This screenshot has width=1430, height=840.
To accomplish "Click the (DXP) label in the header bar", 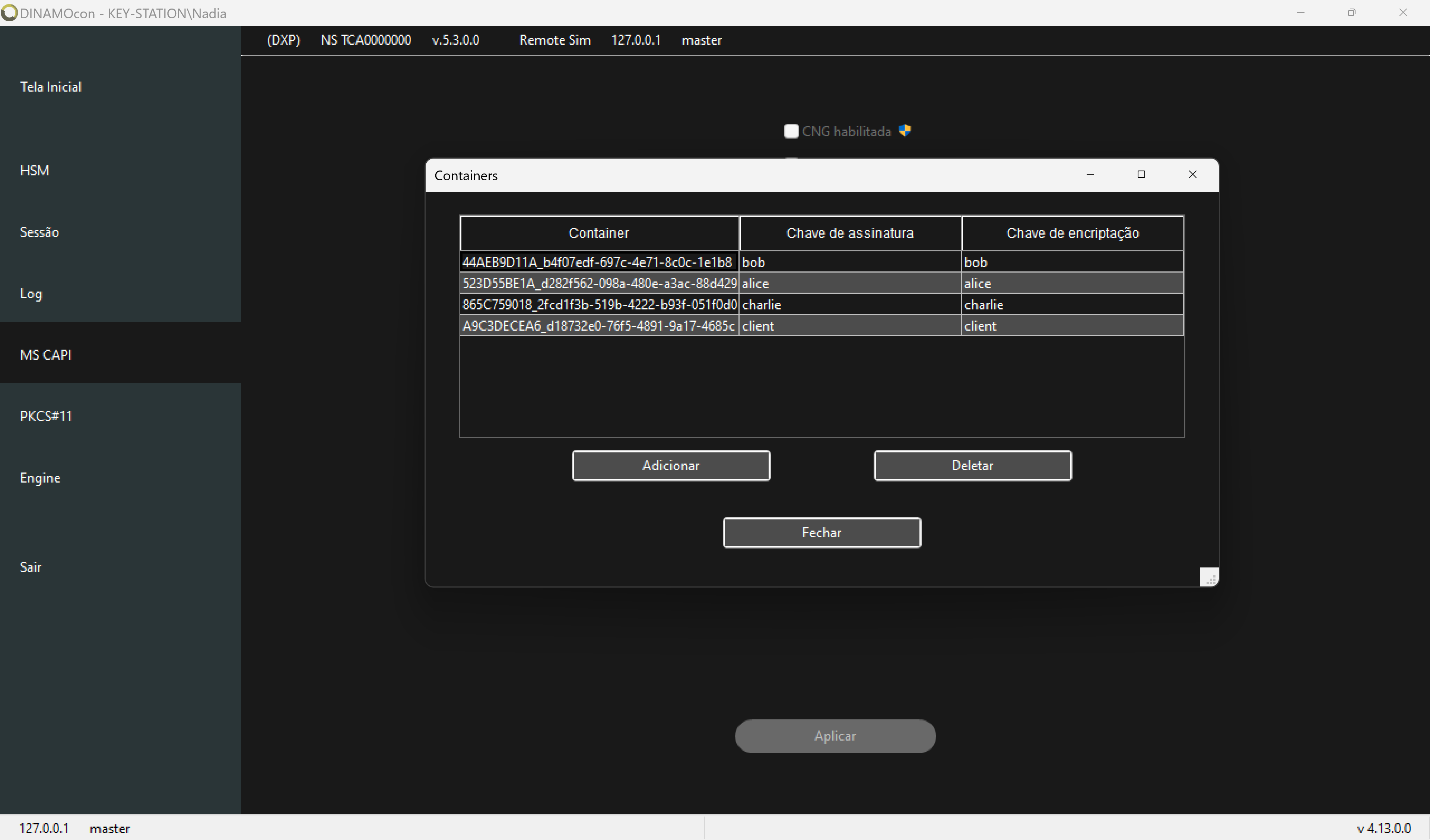I will (x=283, y=40).
